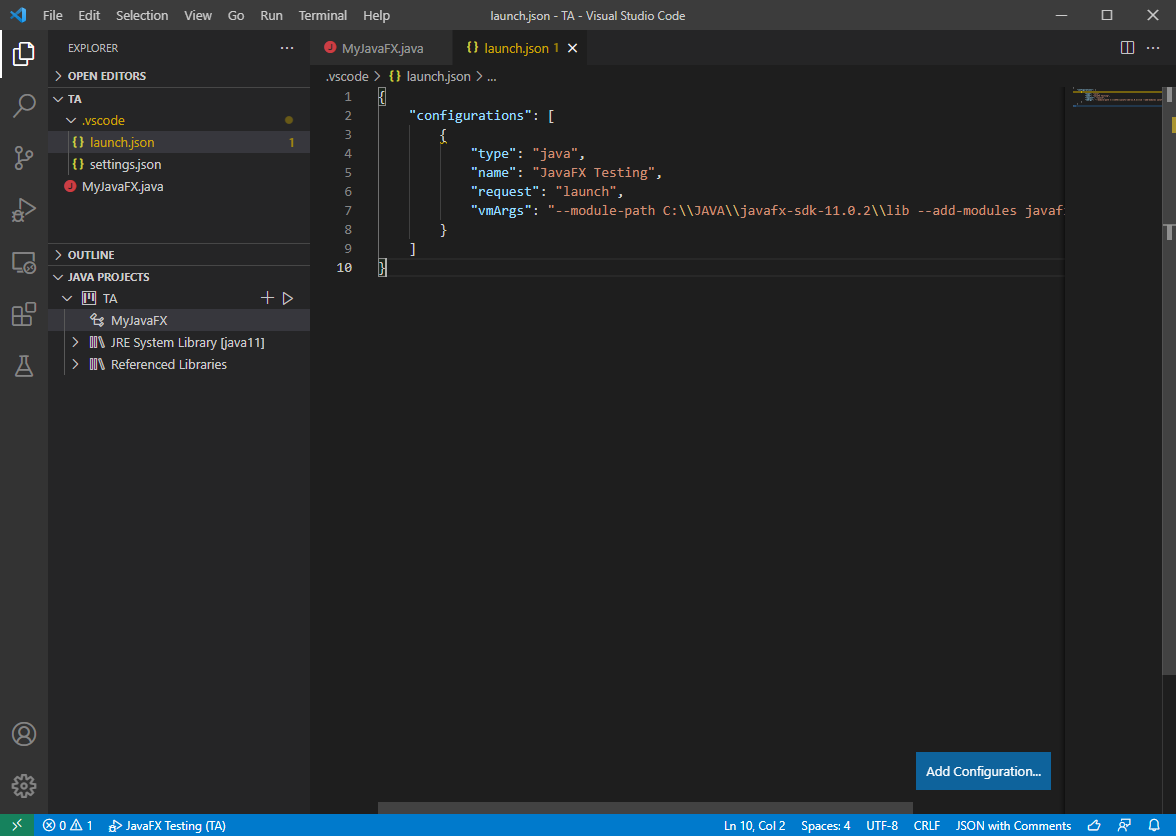This screenshot has width=1176, height=836.
Task: Open the Terminal menu
Action: point(322,15)
